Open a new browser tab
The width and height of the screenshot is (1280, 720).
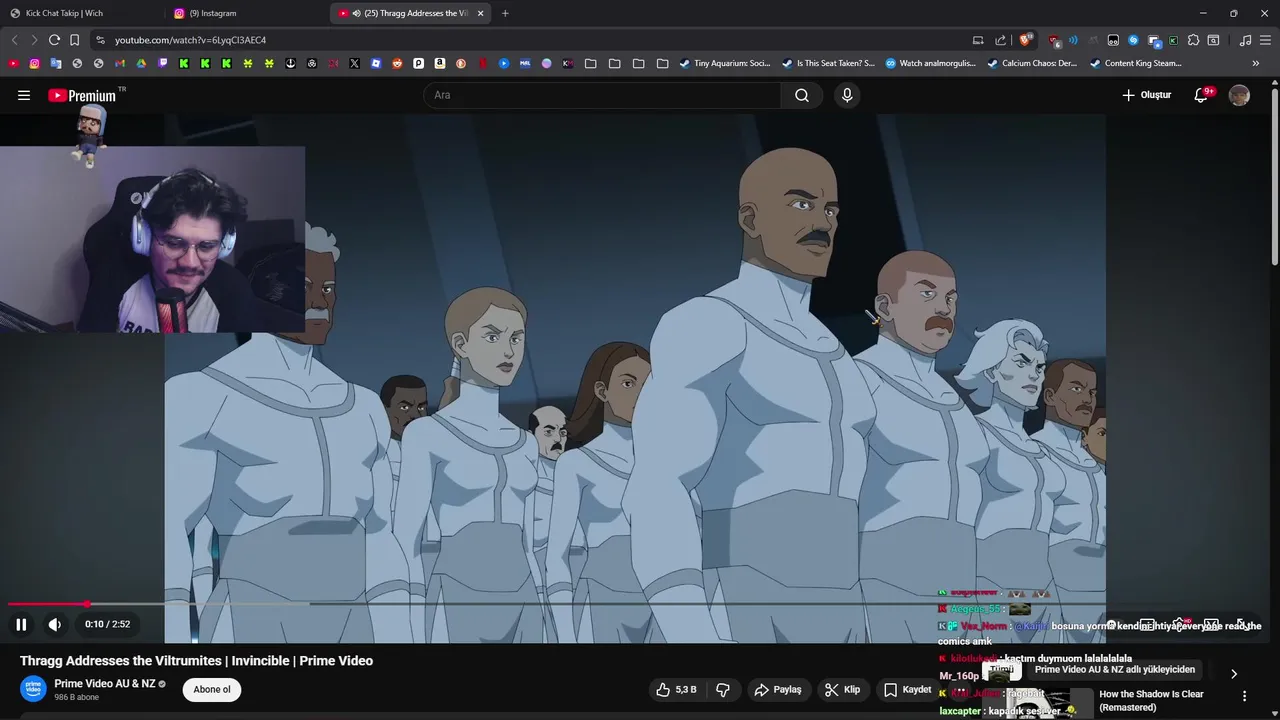coord(505,13)
